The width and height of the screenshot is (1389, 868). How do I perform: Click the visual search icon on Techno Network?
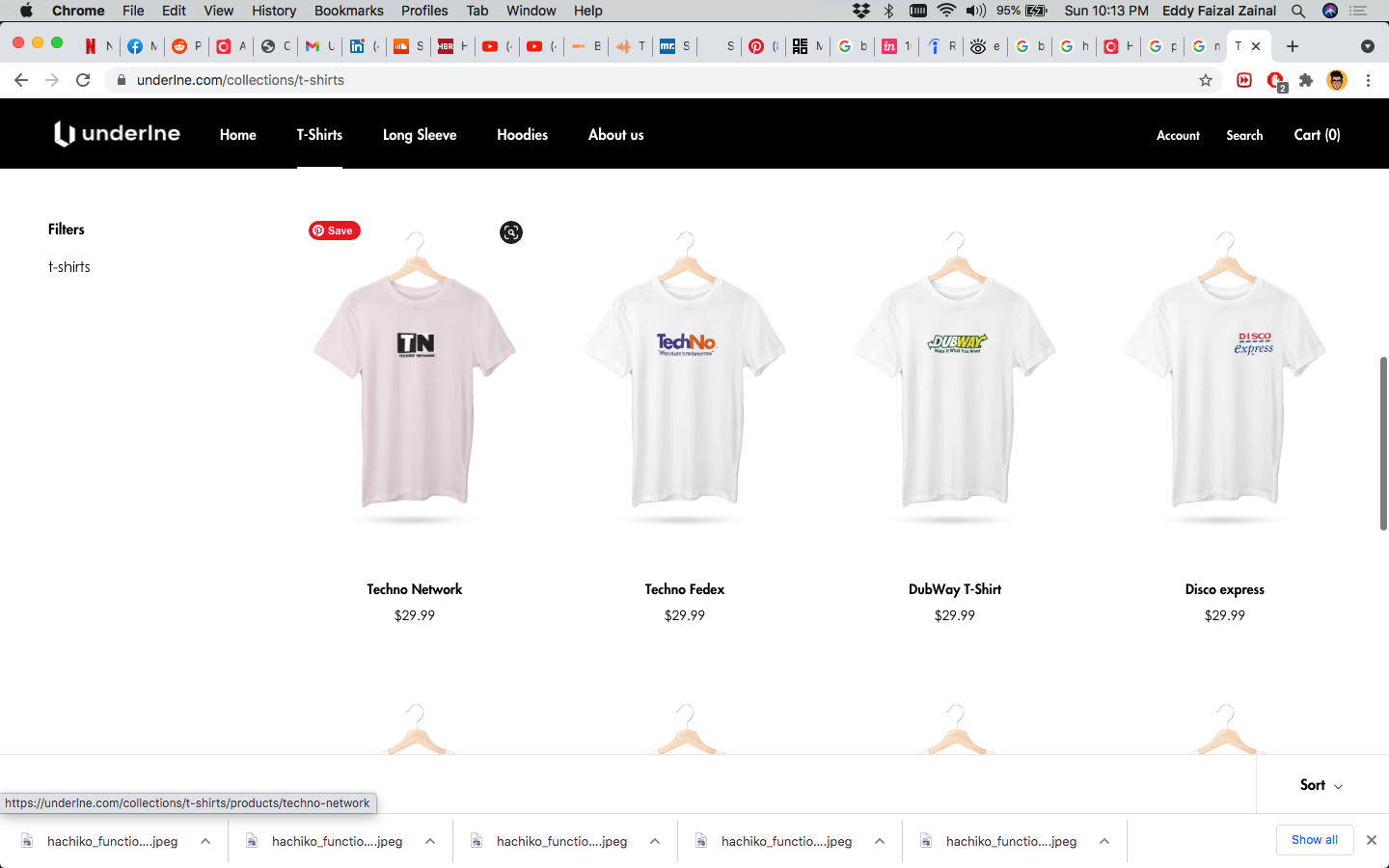pos(511,232)
